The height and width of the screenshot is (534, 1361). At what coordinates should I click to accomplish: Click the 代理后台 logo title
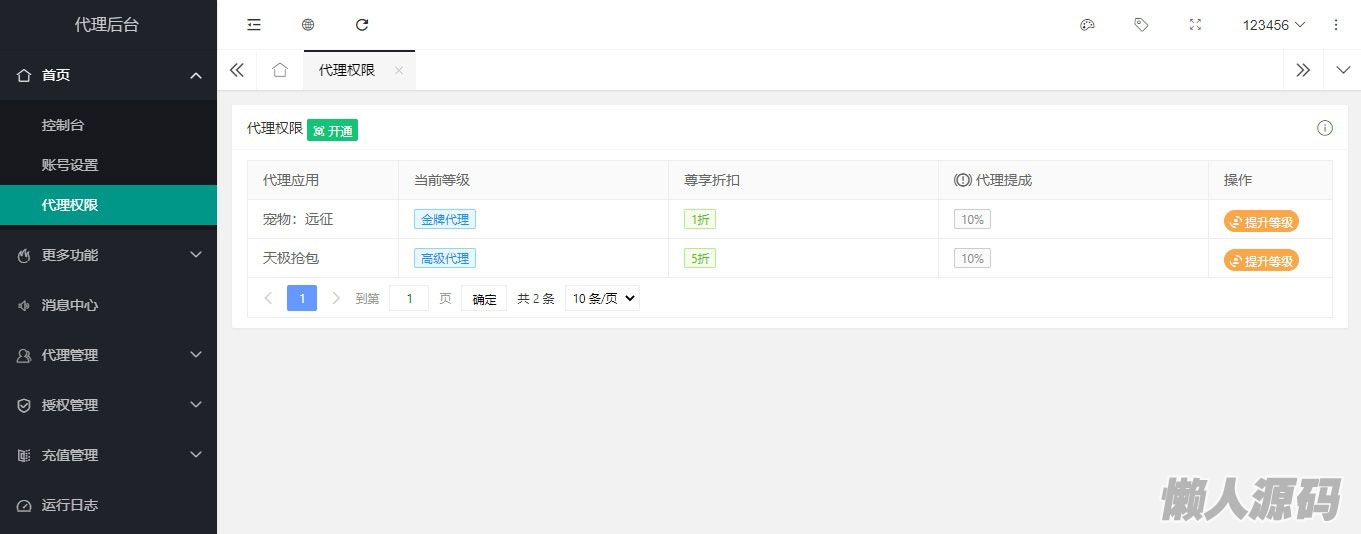pos(107,25)
